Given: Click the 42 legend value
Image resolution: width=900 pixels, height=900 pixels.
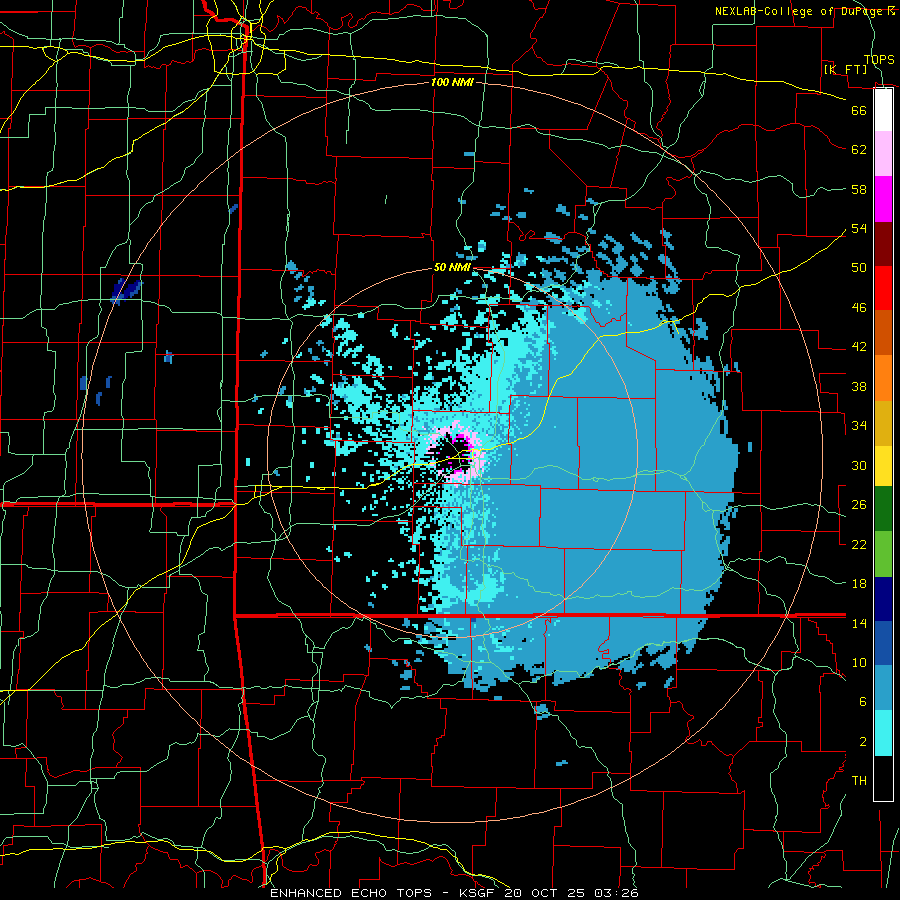Looking at the screenshot, I should click(859, 347).
